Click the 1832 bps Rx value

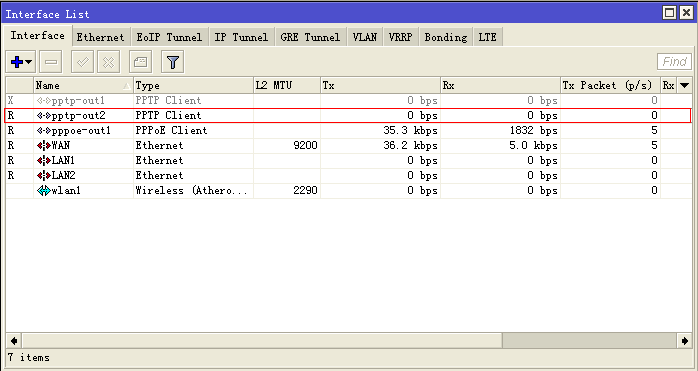tap(533, 131)
